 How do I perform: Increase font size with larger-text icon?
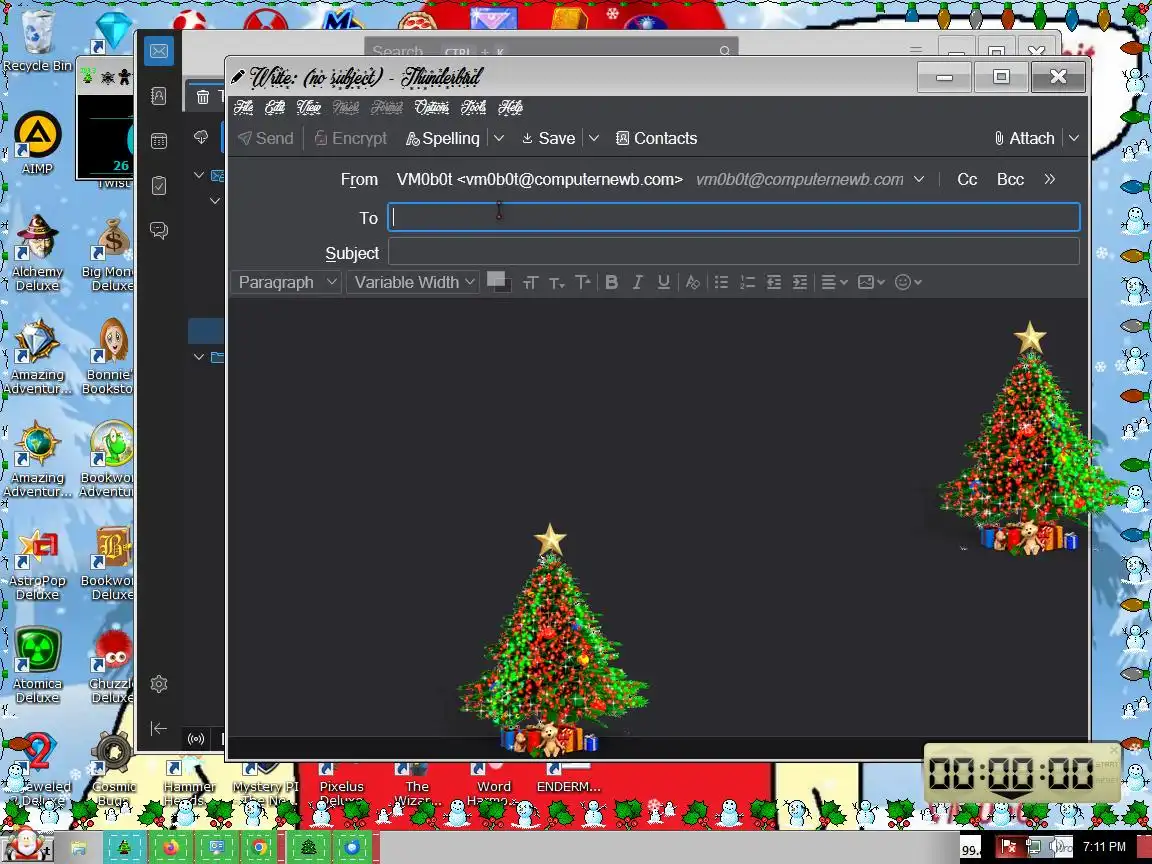(x=583, y=282)
